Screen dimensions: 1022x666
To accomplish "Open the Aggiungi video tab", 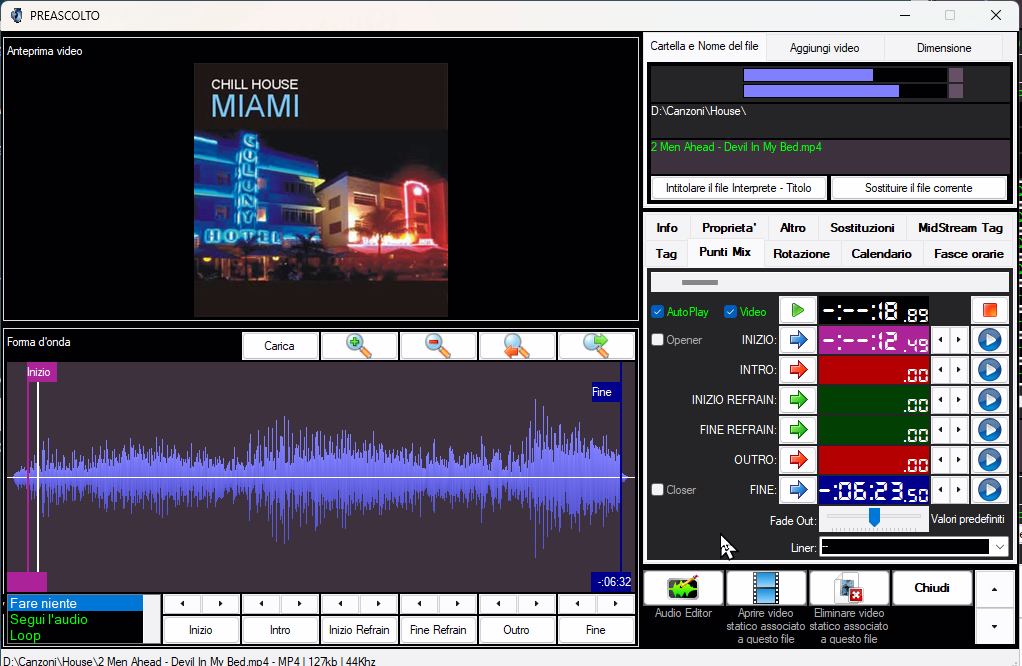I will 824,47.
